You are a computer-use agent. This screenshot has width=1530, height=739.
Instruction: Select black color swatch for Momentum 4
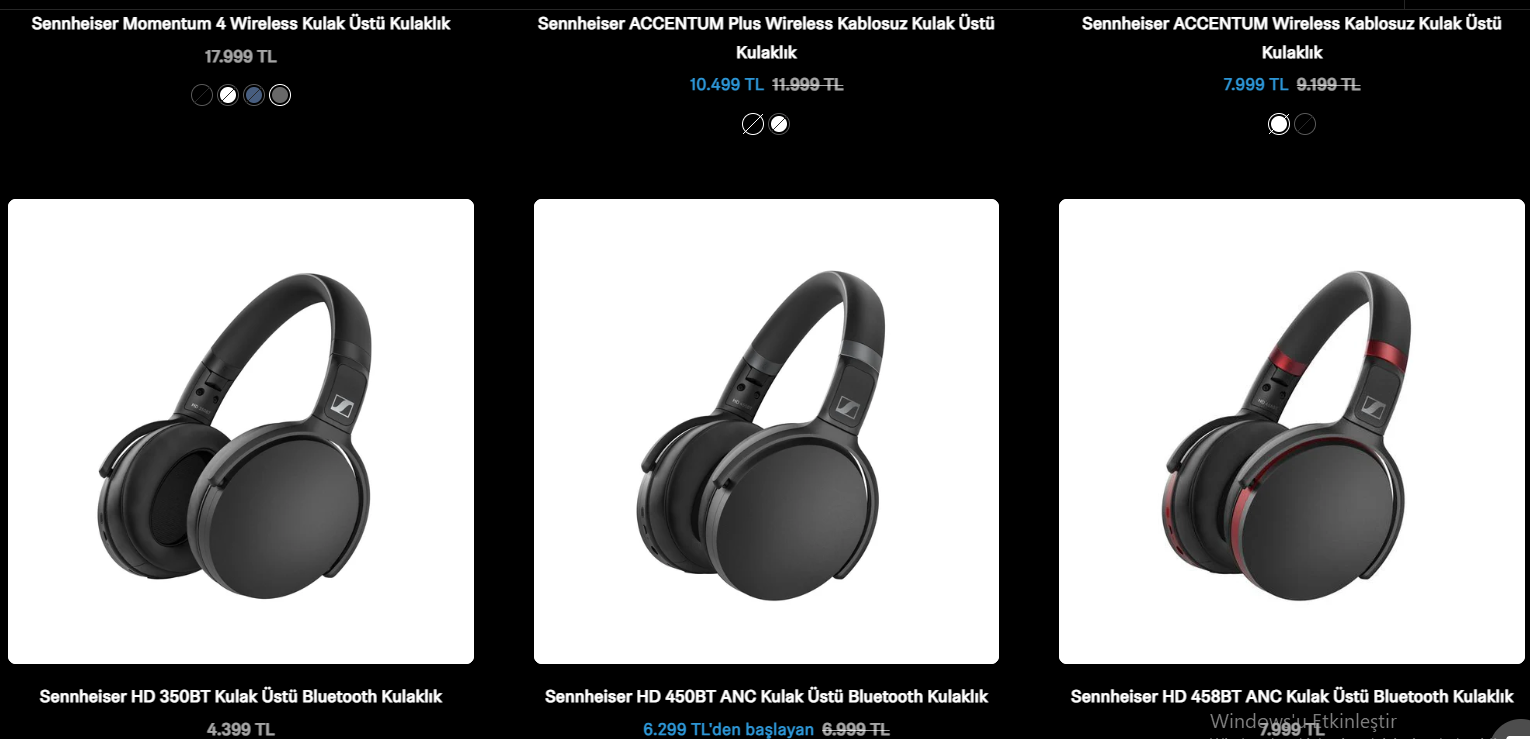click(202, 95)
